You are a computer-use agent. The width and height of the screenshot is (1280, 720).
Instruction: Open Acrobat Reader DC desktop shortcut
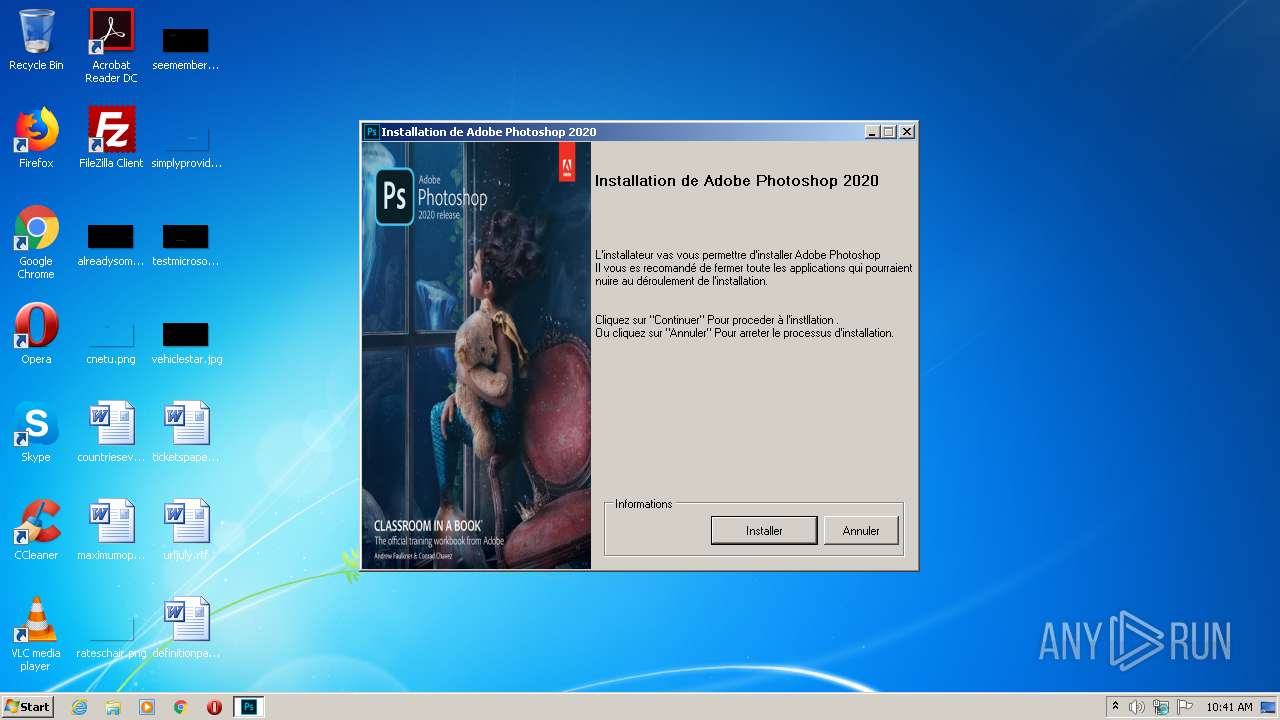point(111,46)
